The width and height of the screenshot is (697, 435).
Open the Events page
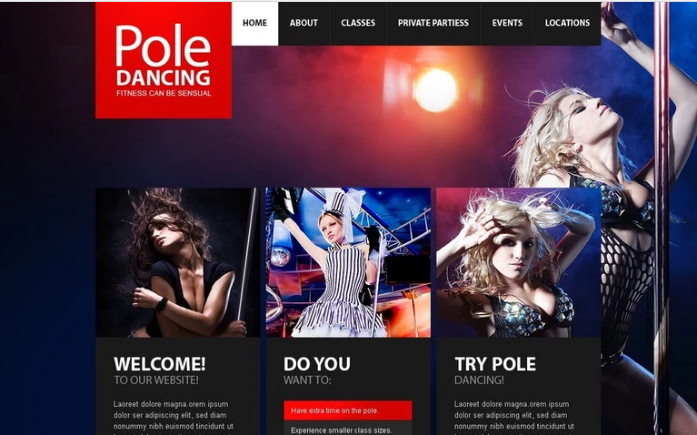(x=507, y=24)
